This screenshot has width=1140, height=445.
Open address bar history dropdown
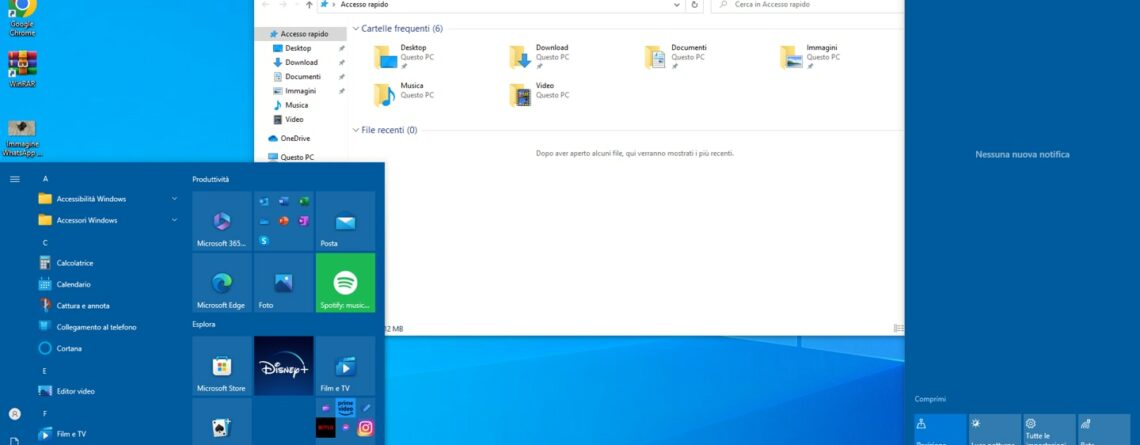(x=677, y=5)
